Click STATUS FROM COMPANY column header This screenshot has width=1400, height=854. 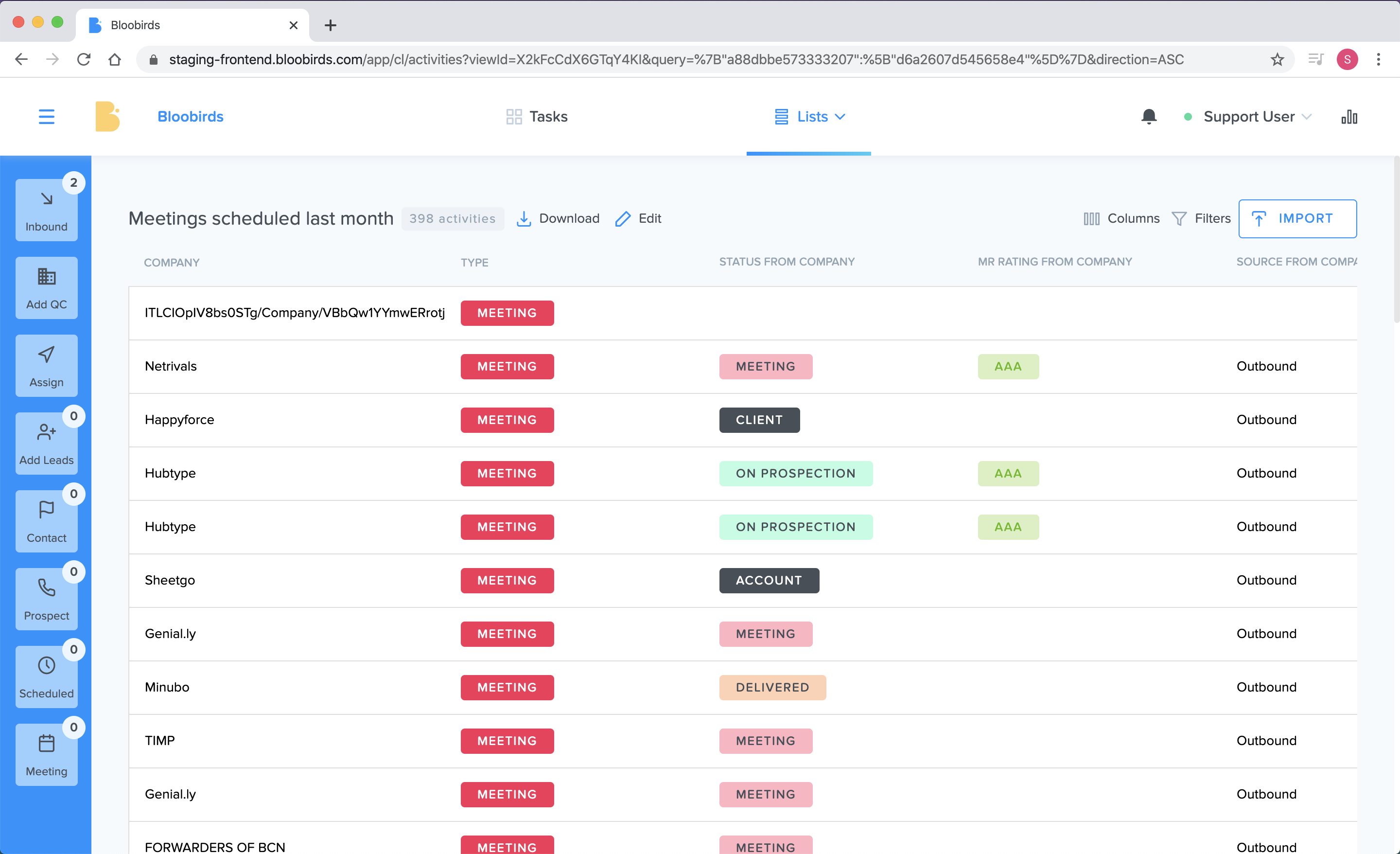click(787, 262)
